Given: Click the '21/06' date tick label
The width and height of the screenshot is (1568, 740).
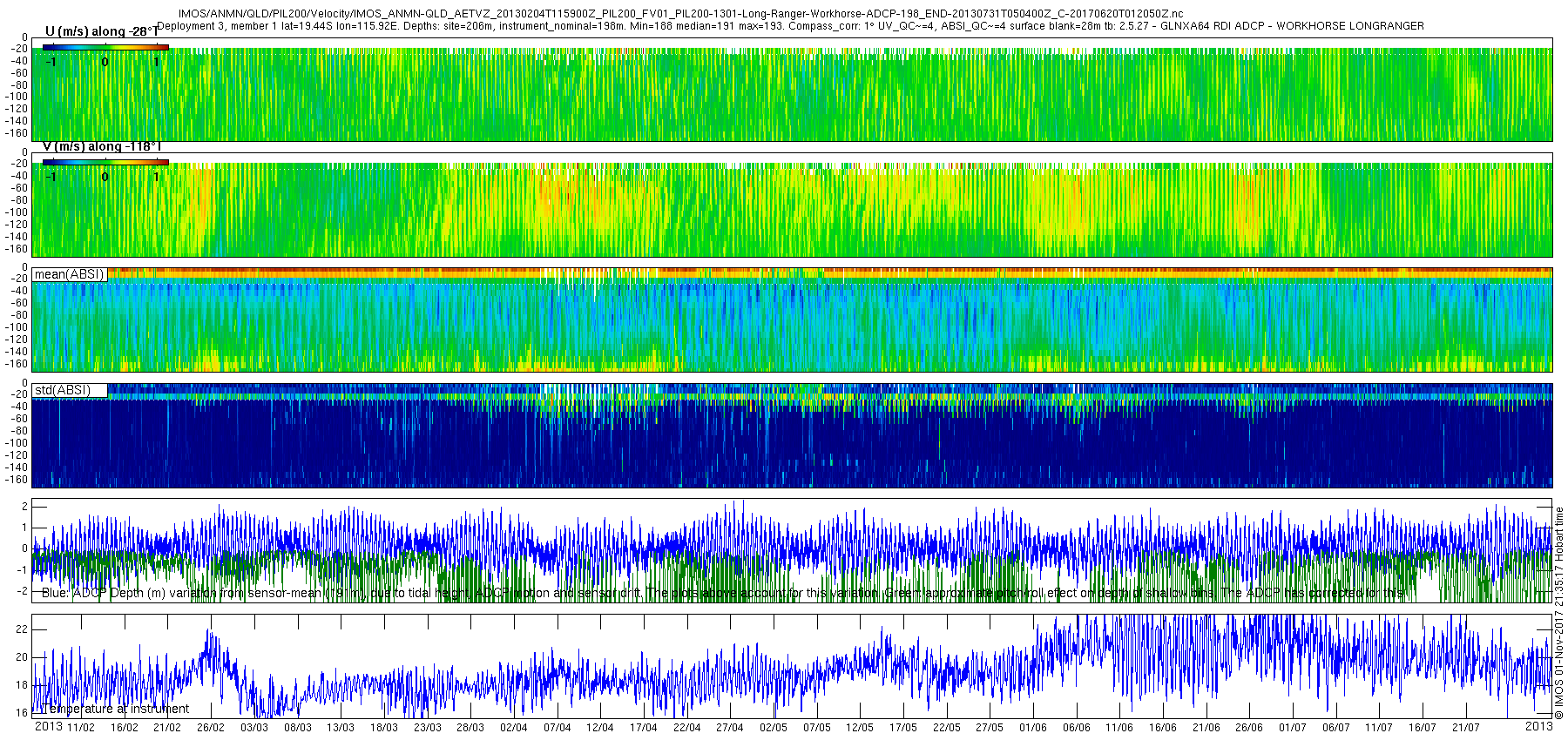Looking at the screenshot, I should click(x=1206, y=728).
